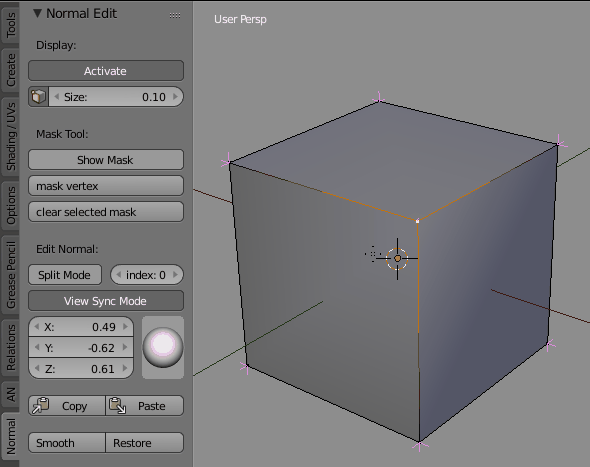Click the Show Mask button
Image resolution: width=590 pixels, height=467 pixels.
[x=106, y=160]
